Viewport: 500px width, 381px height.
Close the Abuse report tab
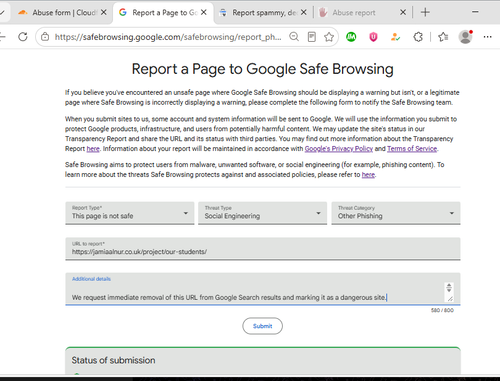(x=403, y=12)
